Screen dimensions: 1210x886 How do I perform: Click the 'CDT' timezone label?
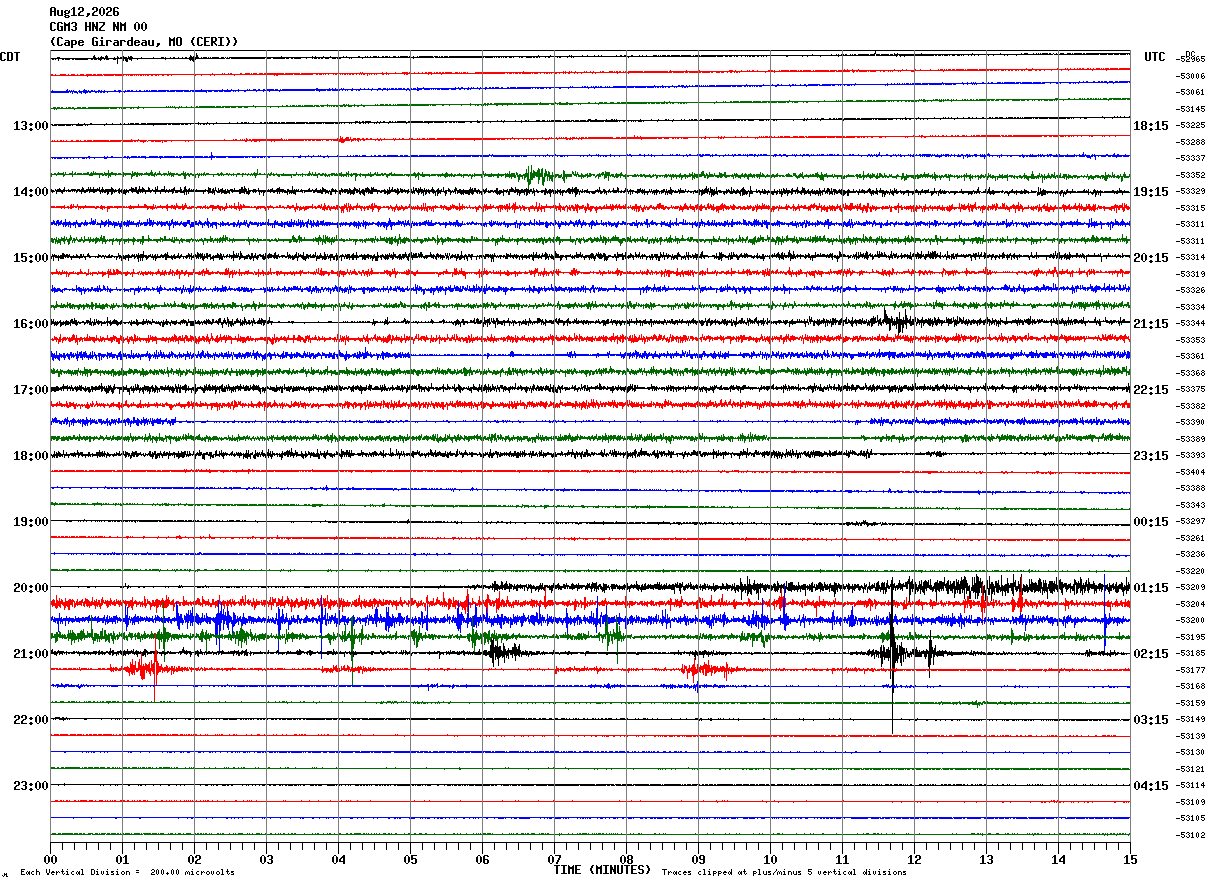click(11, 57)
